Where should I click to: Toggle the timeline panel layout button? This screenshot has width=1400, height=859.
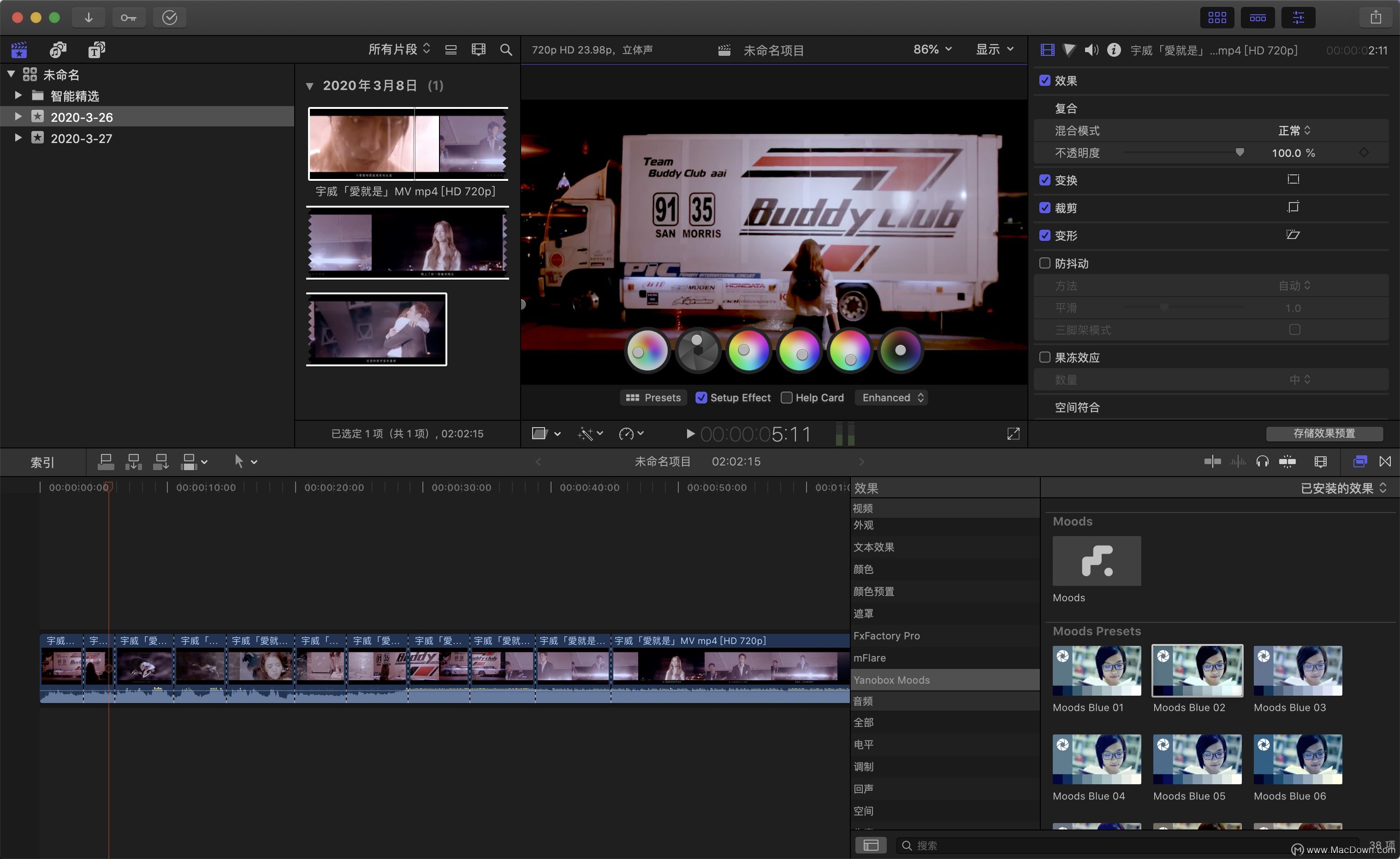pos(1258,18)
